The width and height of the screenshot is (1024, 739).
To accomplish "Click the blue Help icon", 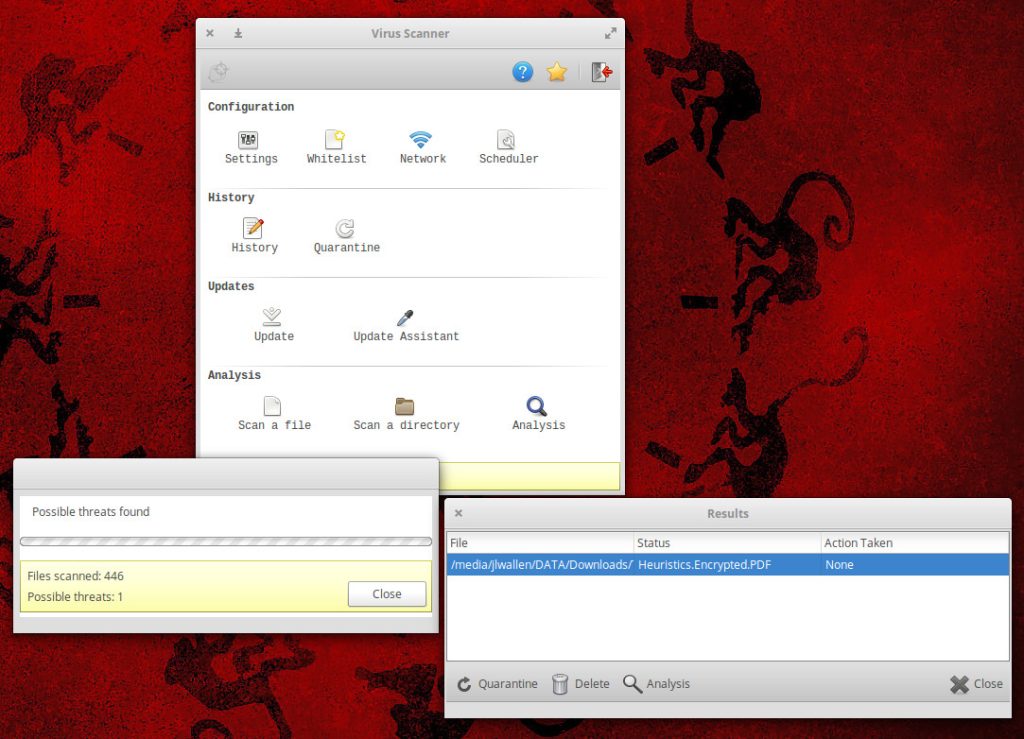I will (522, 72).
